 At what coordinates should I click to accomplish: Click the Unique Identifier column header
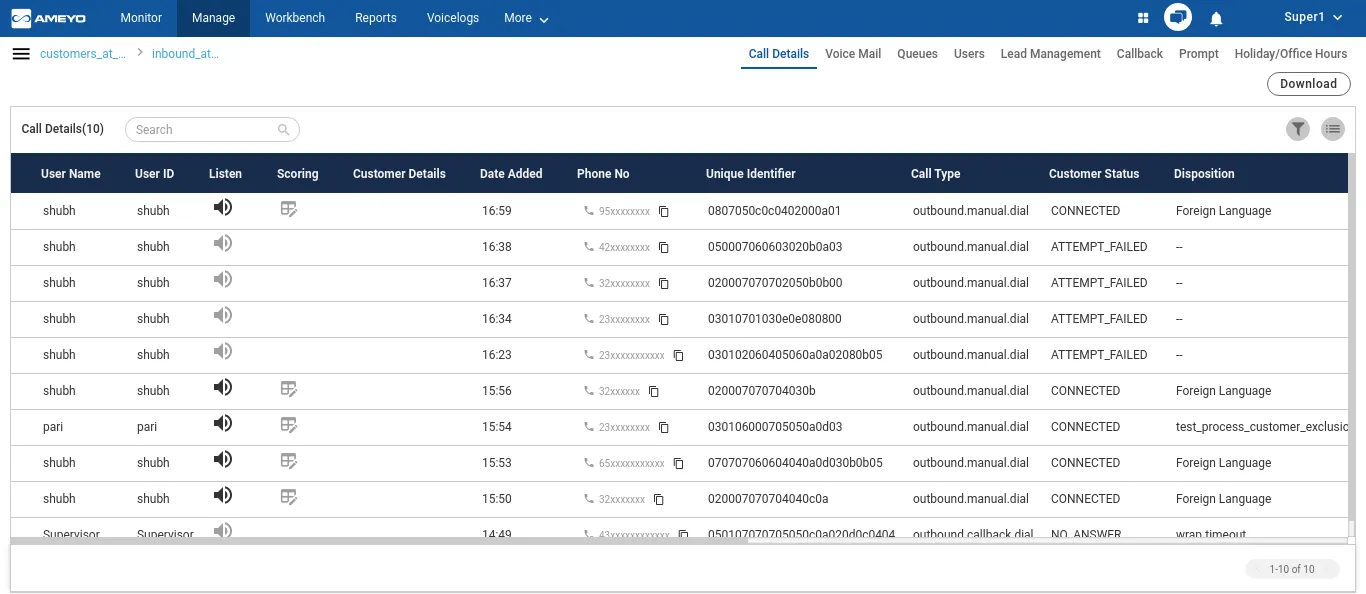(751, 174)
